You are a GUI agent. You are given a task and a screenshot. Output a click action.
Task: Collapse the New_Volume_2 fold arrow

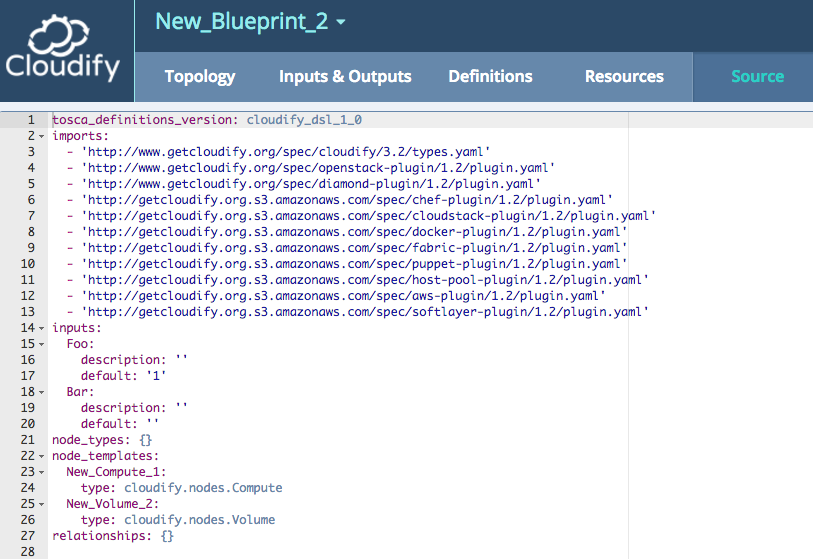pos(41,504)
